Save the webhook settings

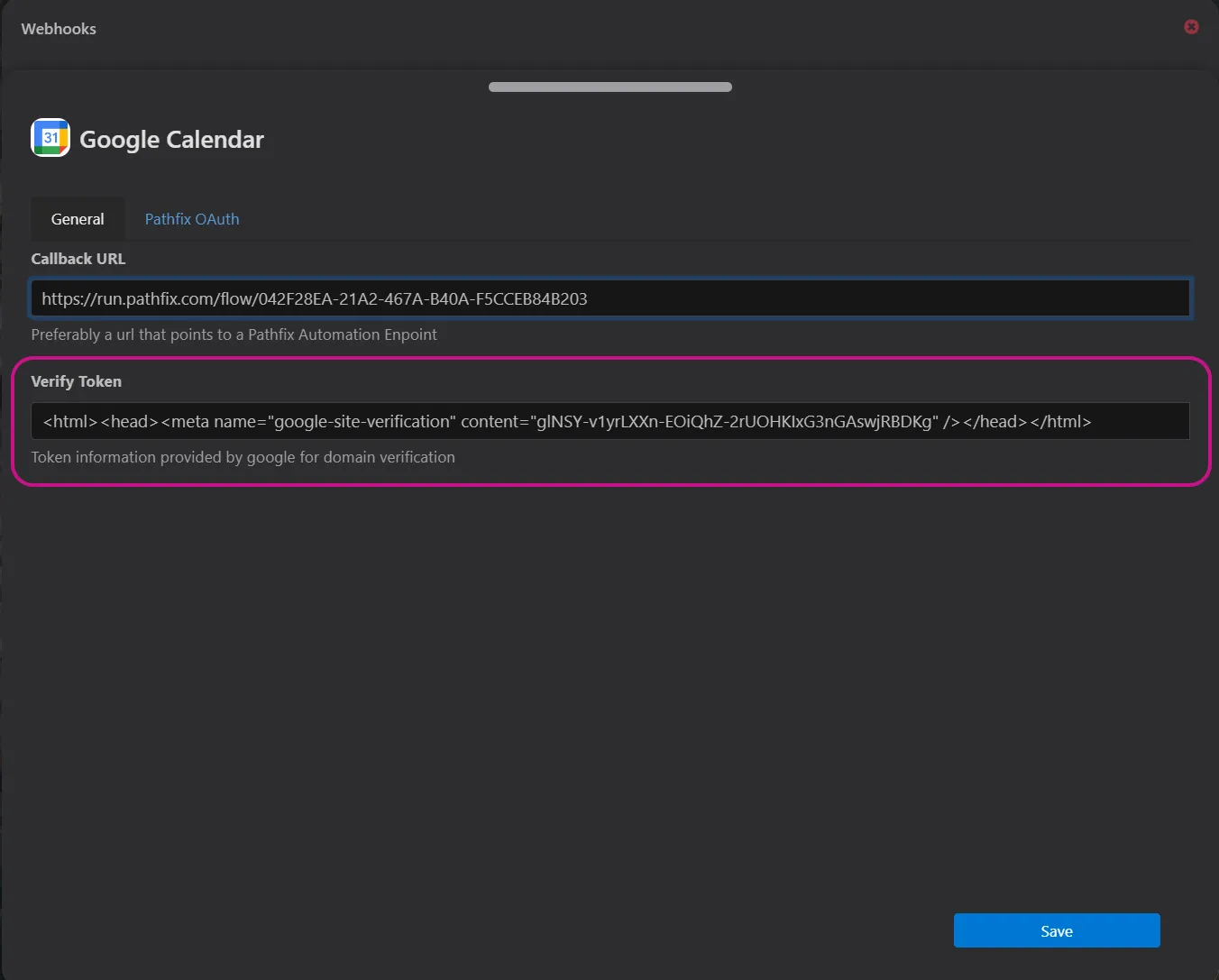coord(1057,930)
